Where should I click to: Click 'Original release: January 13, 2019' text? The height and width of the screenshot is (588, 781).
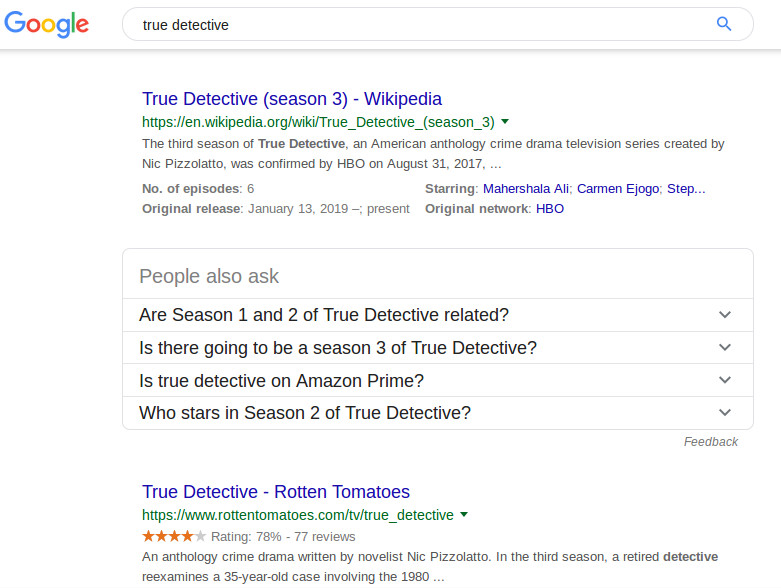point(275,209)
